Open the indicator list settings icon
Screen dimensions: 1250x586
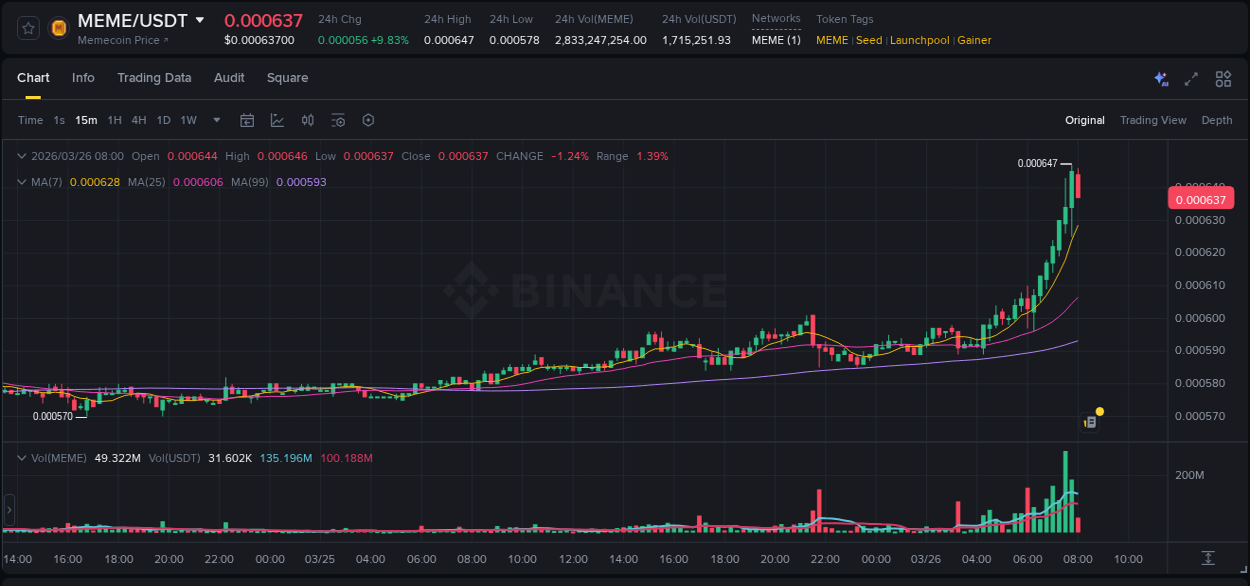point(337,120)
